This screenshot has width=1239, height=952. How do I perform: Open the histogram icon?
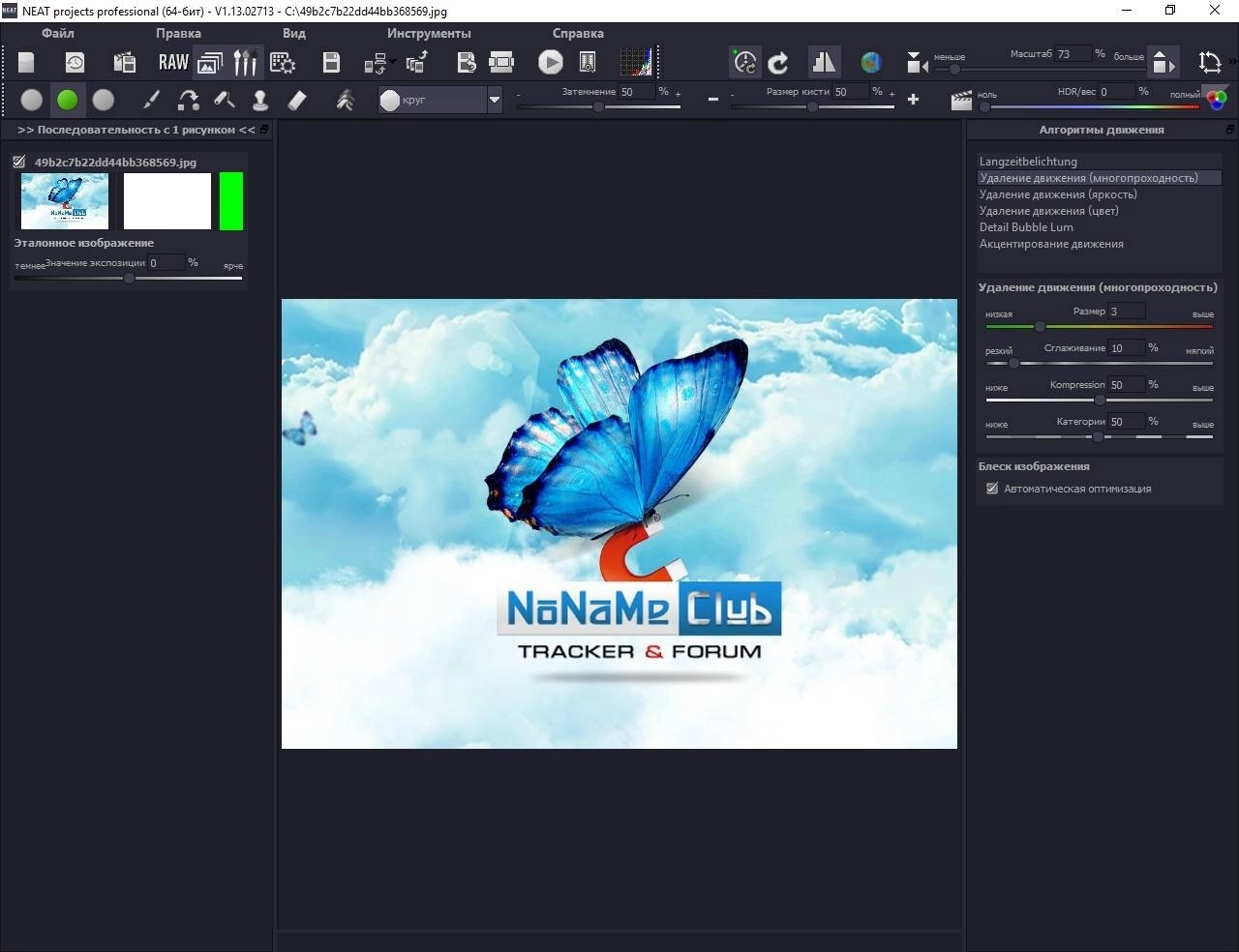pyautogui.click(x=636, y=63)
